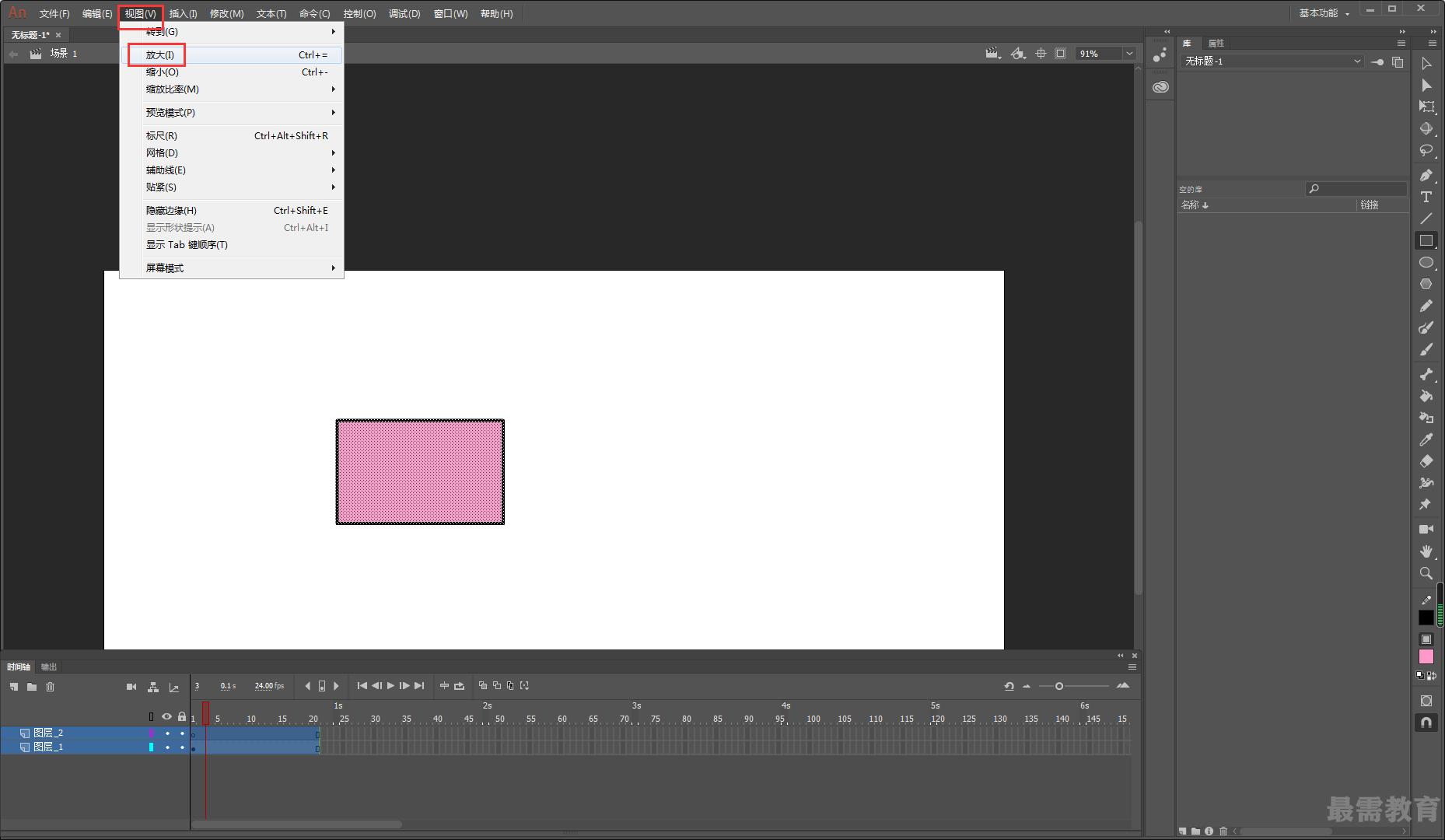Open the stroke color black swatch
The image size is (1445, 840).
point(1426,618)
